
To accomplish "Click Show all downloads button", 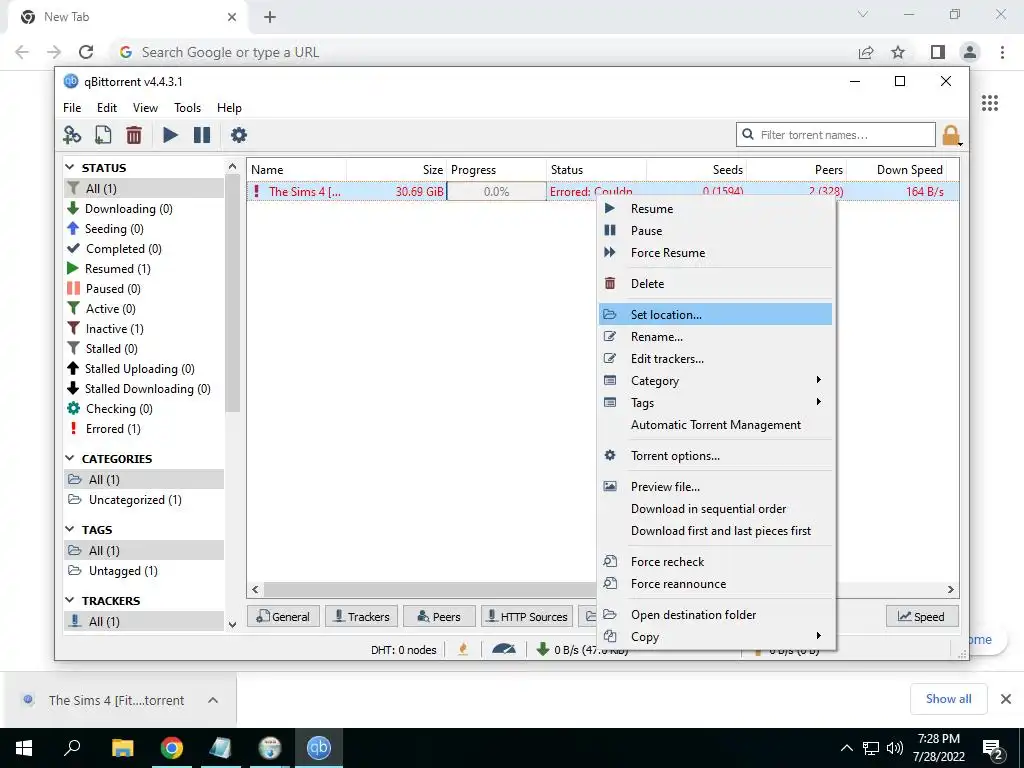I will click(x=948, y=699).
